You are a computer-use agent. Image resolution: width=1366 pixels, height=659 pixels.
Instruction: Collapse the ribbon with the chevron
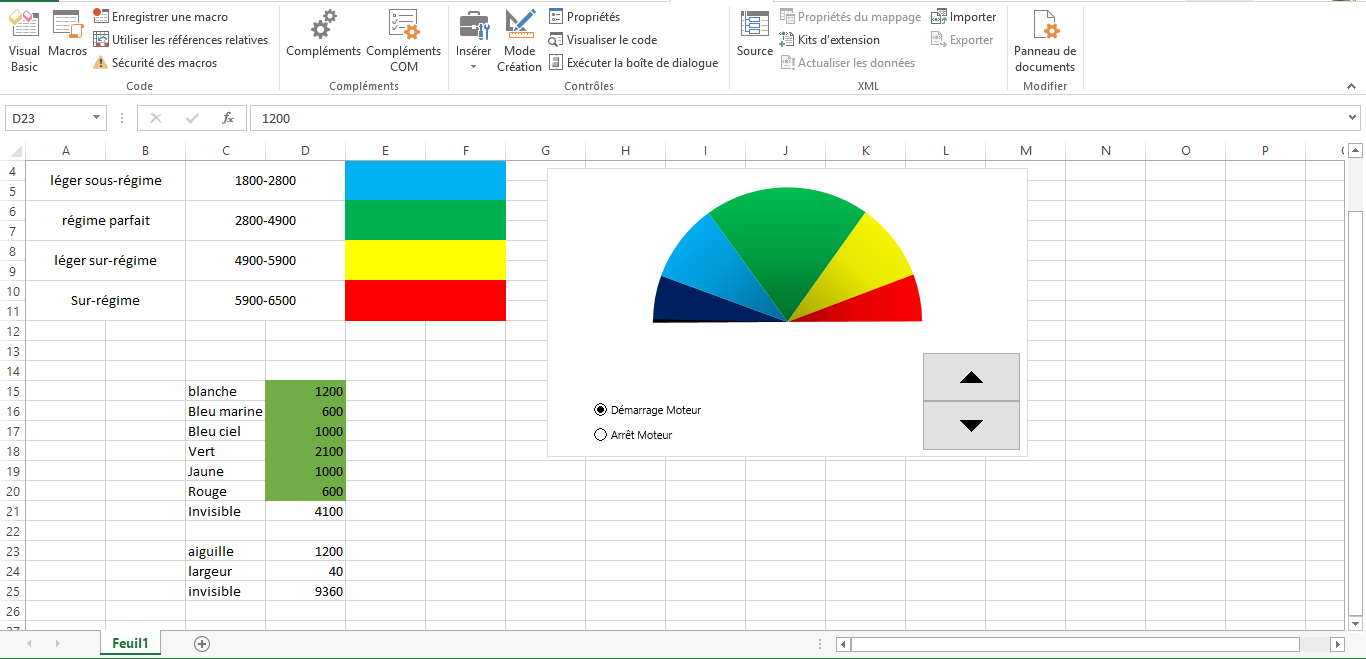point(1351,87)
